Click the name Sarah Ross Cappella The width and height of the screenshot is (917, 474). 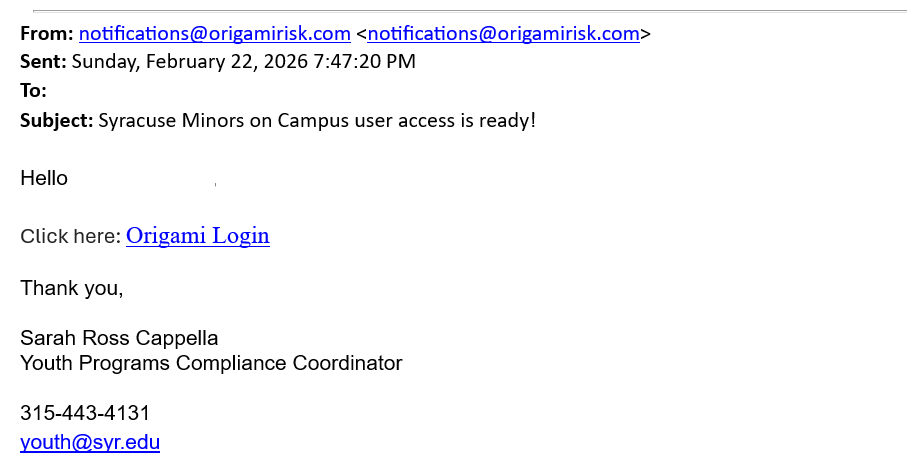(x=119, y=338)
